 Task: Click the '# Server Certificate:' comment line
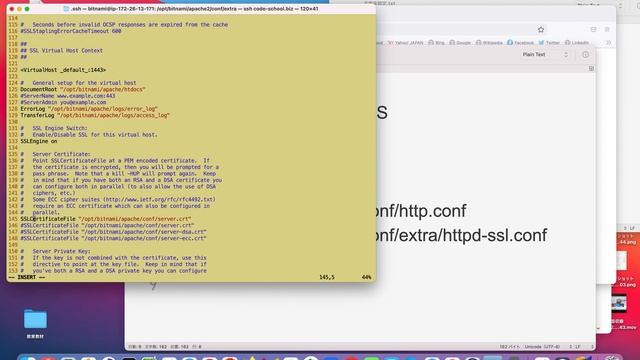(x=56, y=154)
